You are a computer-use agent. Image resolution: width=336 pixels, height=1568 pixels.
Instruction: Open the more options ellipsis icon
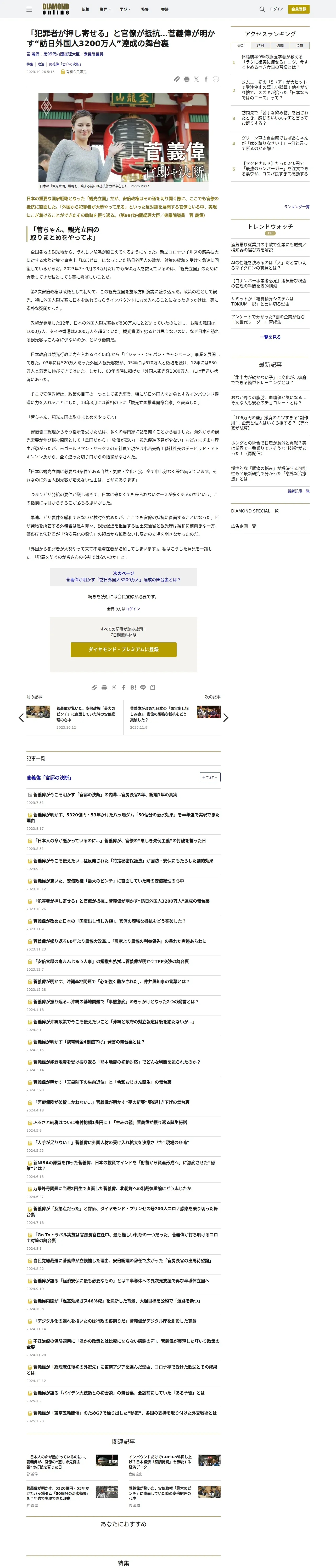[216, 79]
